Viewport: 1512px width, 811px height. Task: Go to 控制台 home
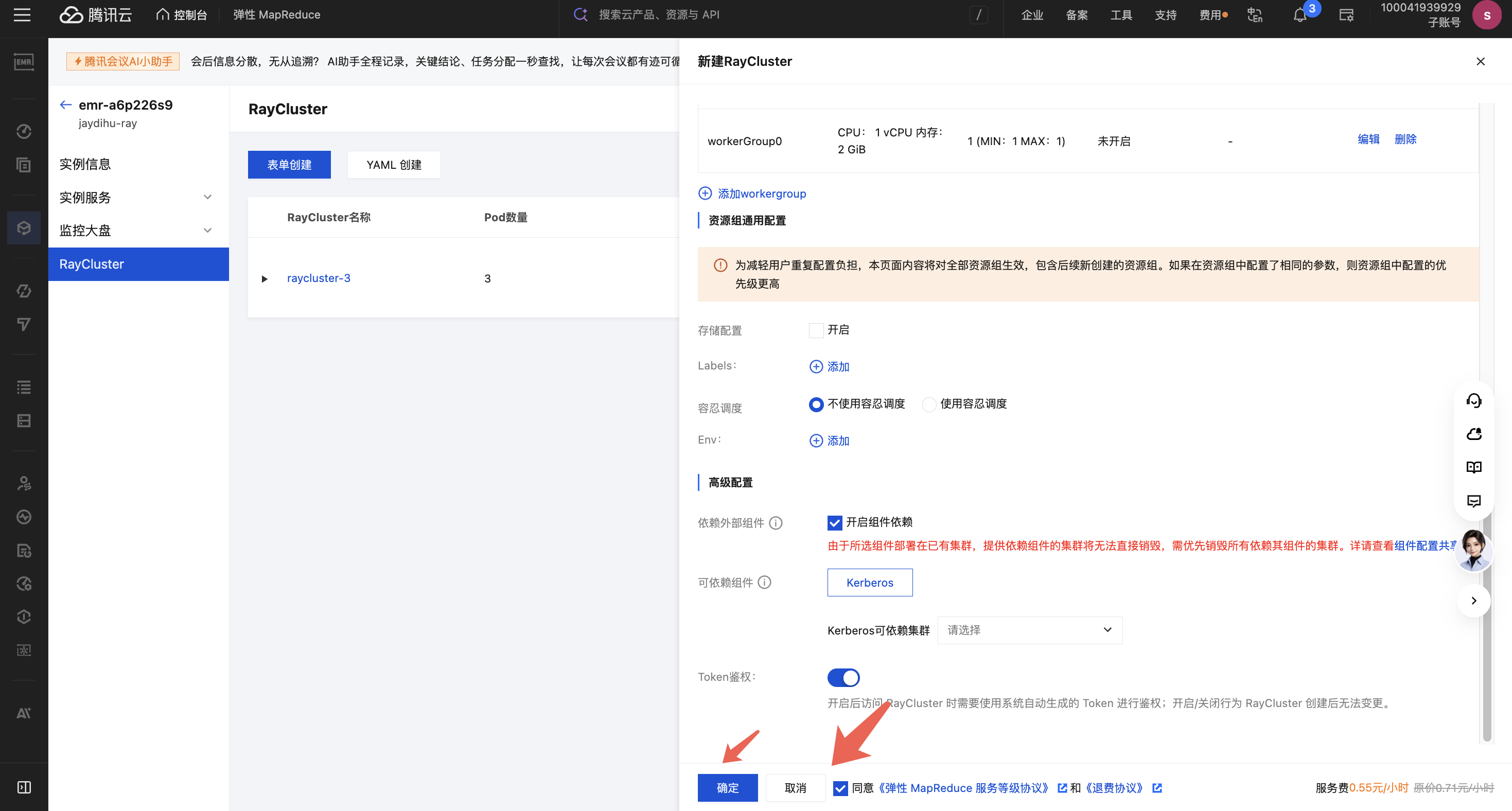coord(182,15)
